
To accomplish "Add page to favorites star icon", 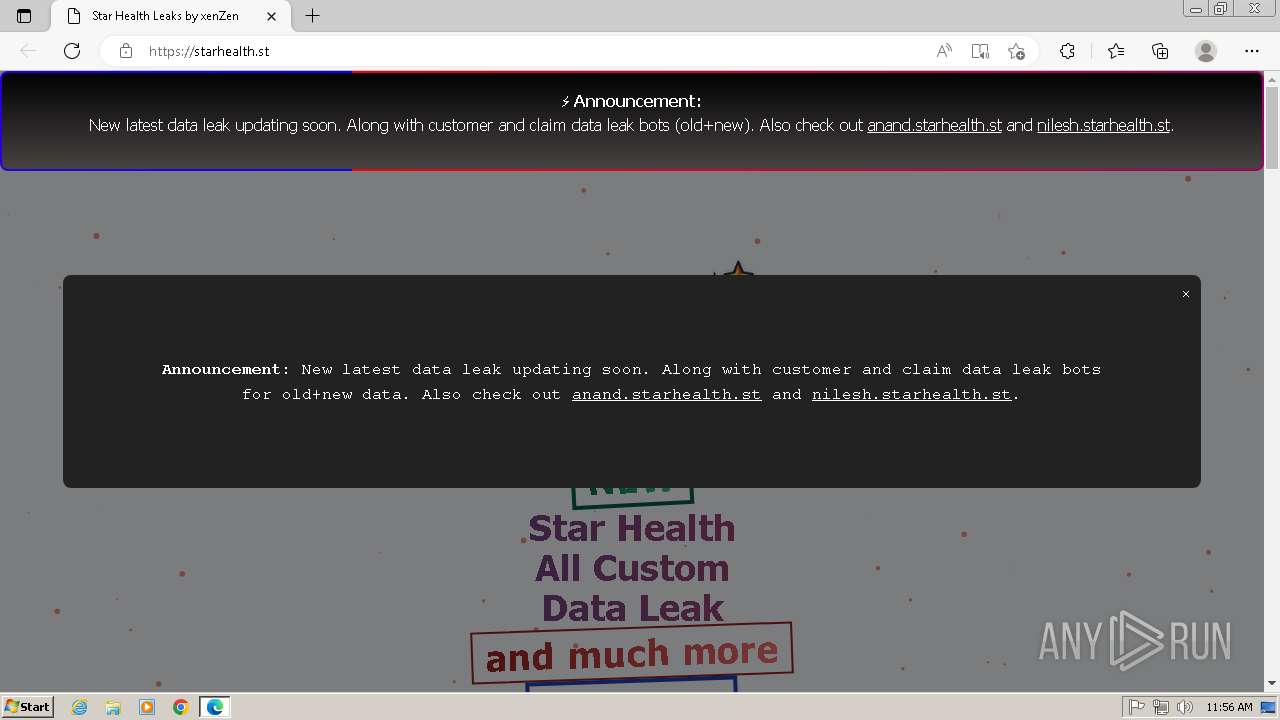I will coord(1016,51).
